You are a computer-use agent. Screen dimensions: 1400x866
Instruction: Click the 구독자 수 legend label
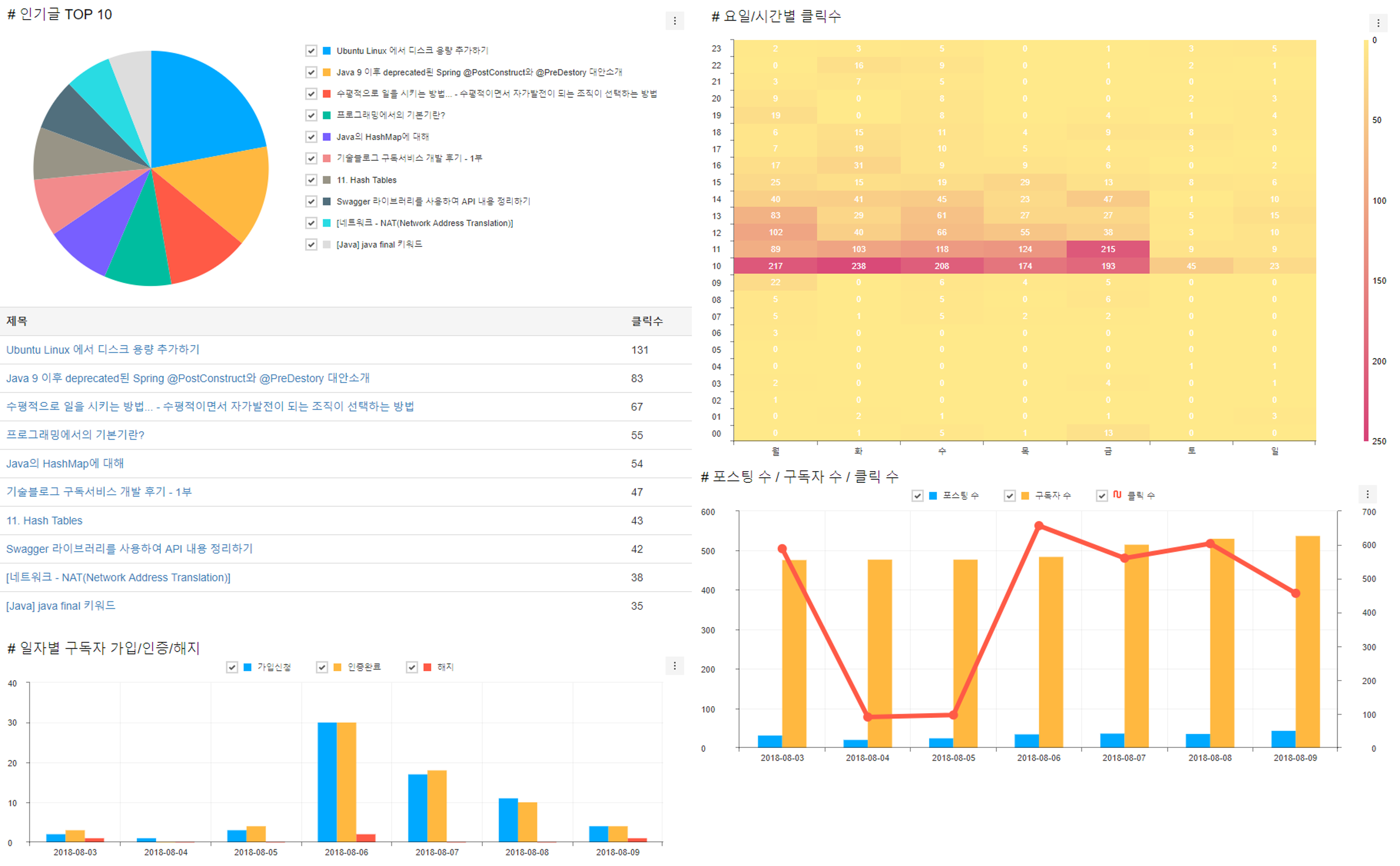coord(1052,495)
